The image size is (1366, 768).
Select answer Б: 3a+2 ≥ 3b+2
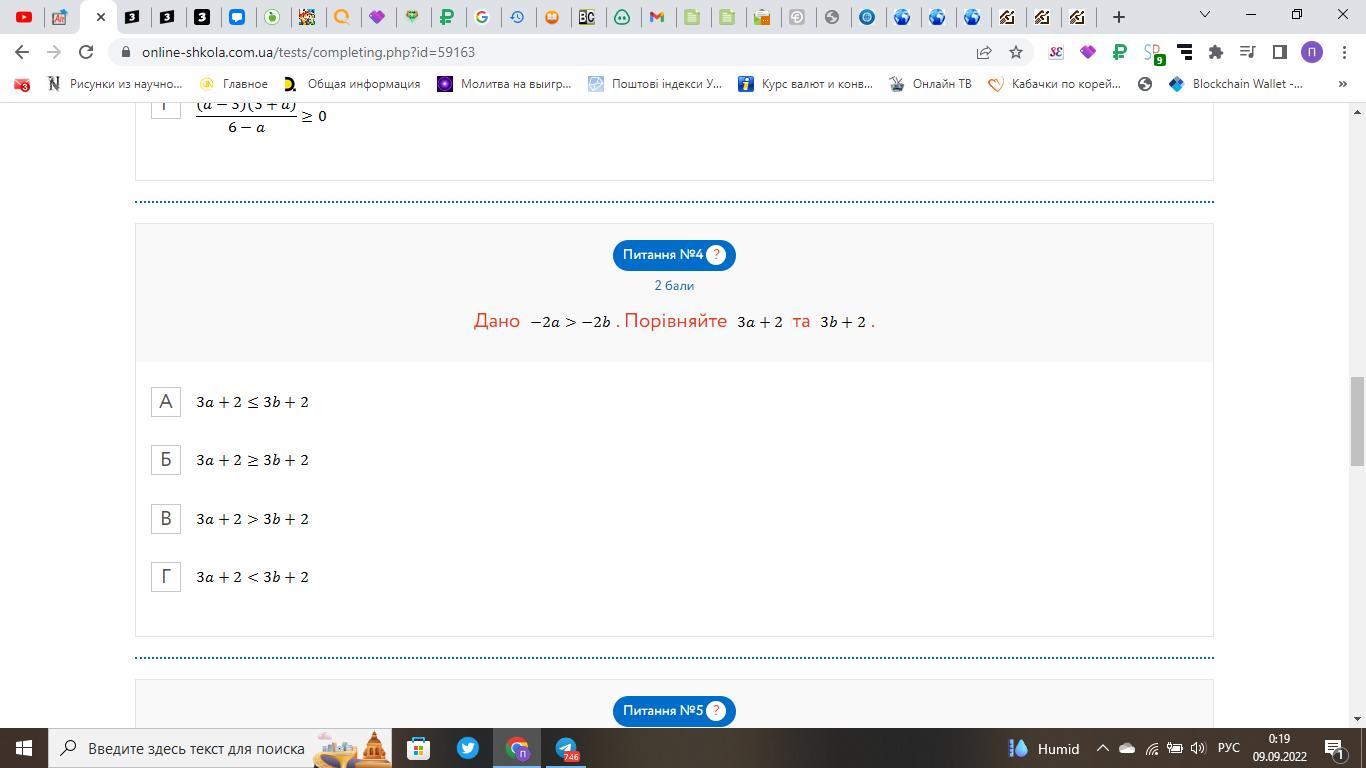click(166, 460)
